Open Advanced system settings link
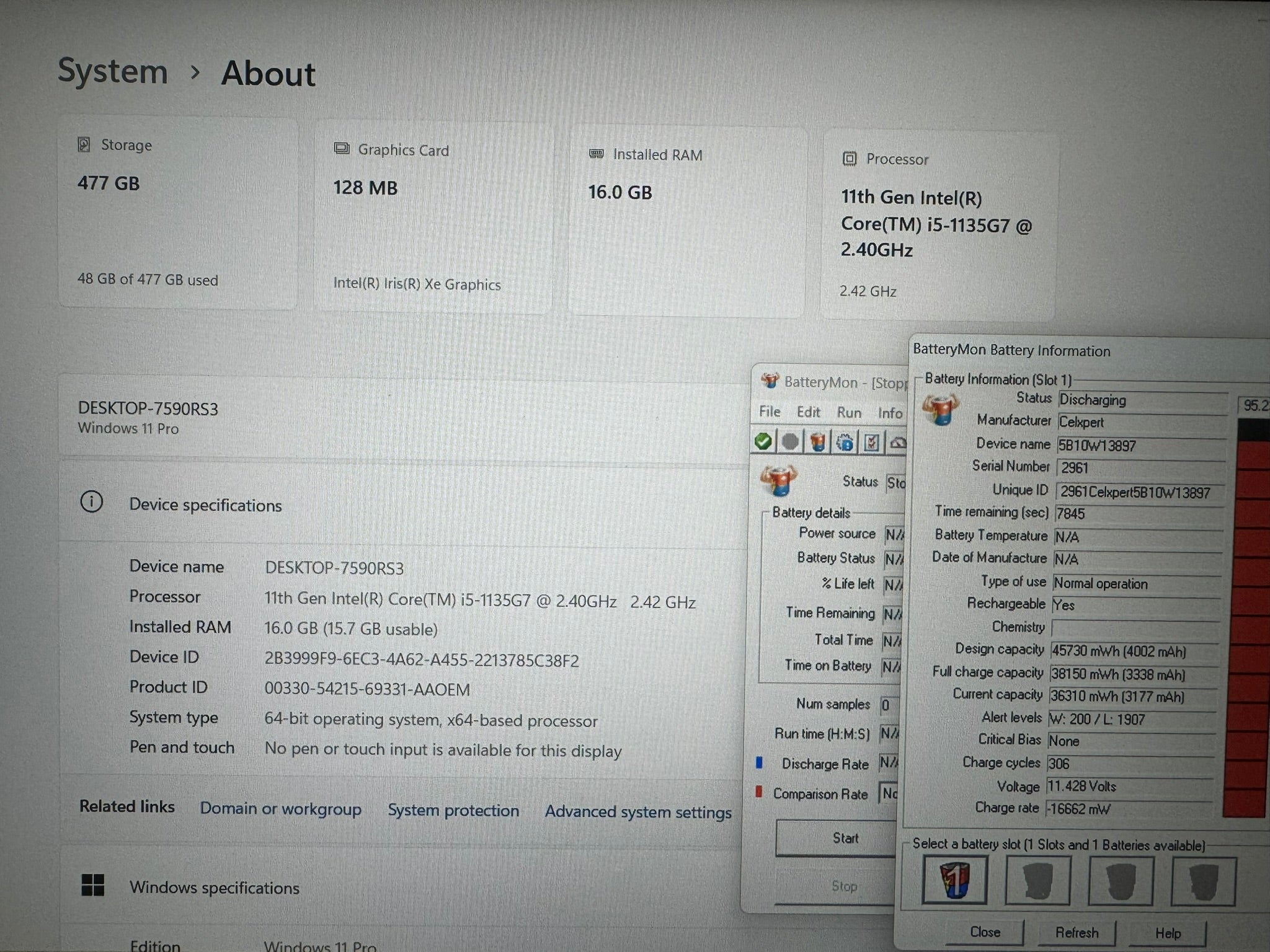This screenshot has width=1270, height=952. 638,812
